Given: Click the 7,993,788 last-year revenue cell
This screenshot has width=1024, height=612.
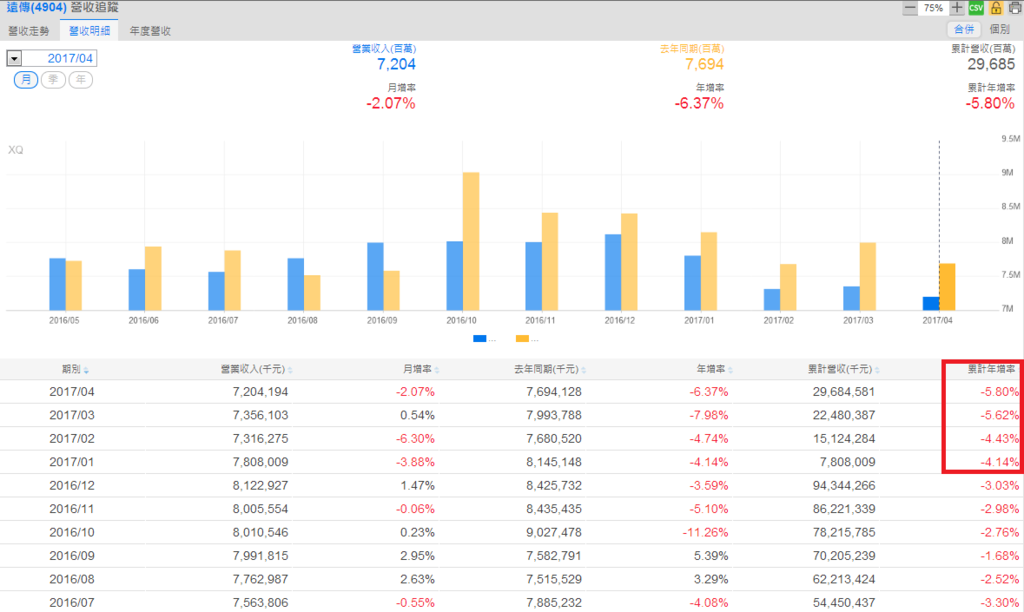Looking at the screenshot, I should pyautogui.click(x=554, y=415).
